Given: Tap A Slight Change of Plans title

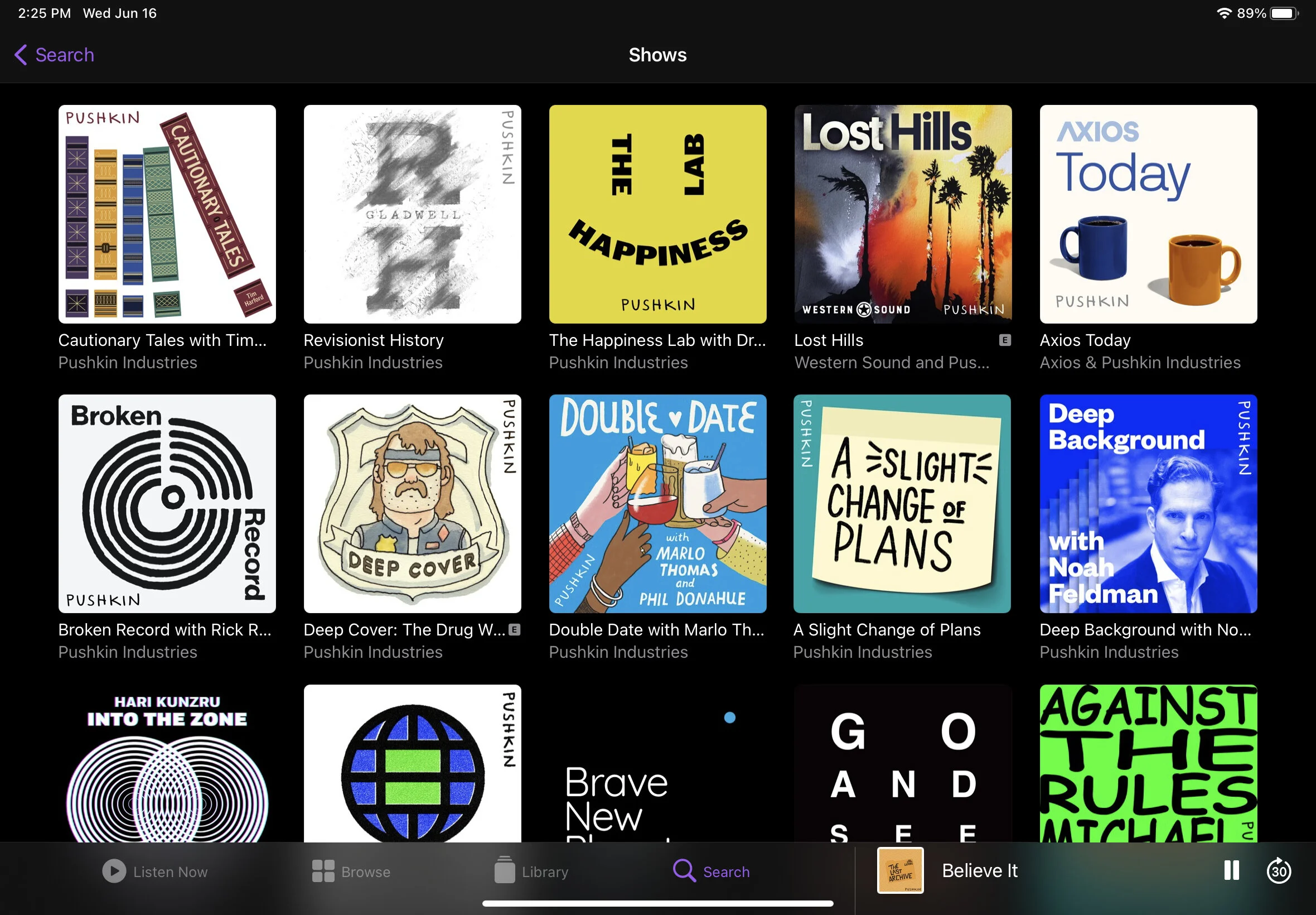Looking at the screenshot, I should [886, 629].
